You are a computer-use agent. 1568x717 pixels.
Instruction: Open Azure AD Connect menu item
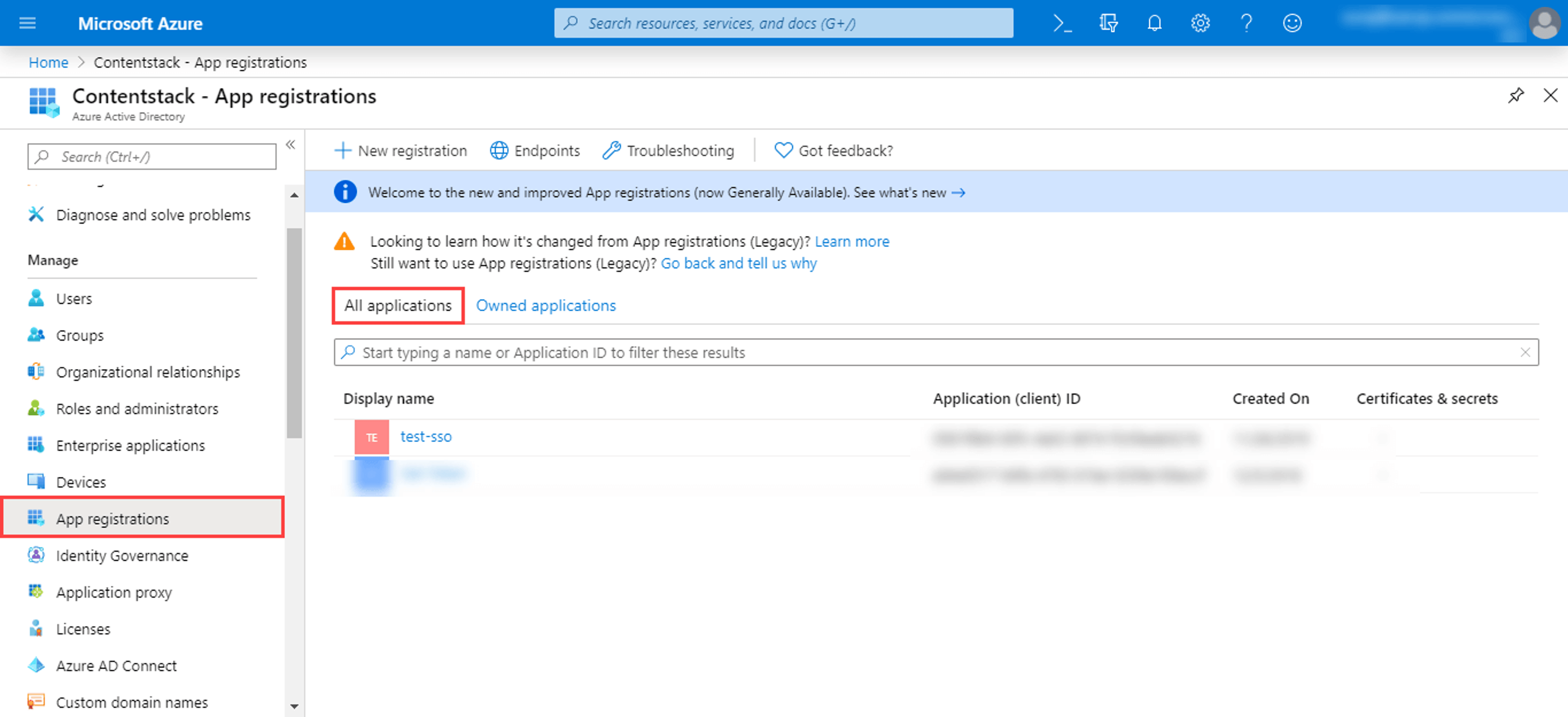(x=116, y=666)
